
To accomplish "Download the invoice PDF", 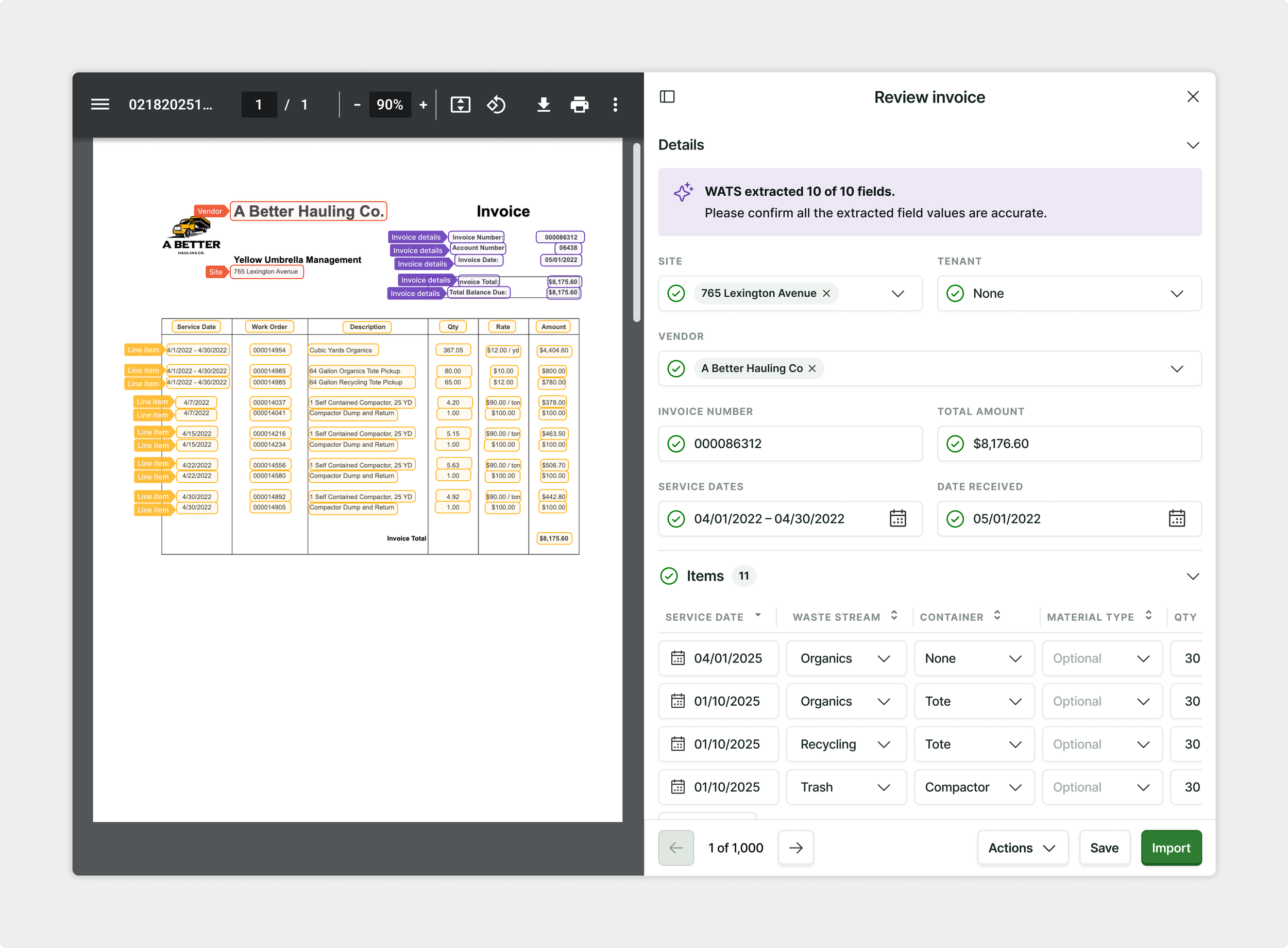I will [544, 105].
